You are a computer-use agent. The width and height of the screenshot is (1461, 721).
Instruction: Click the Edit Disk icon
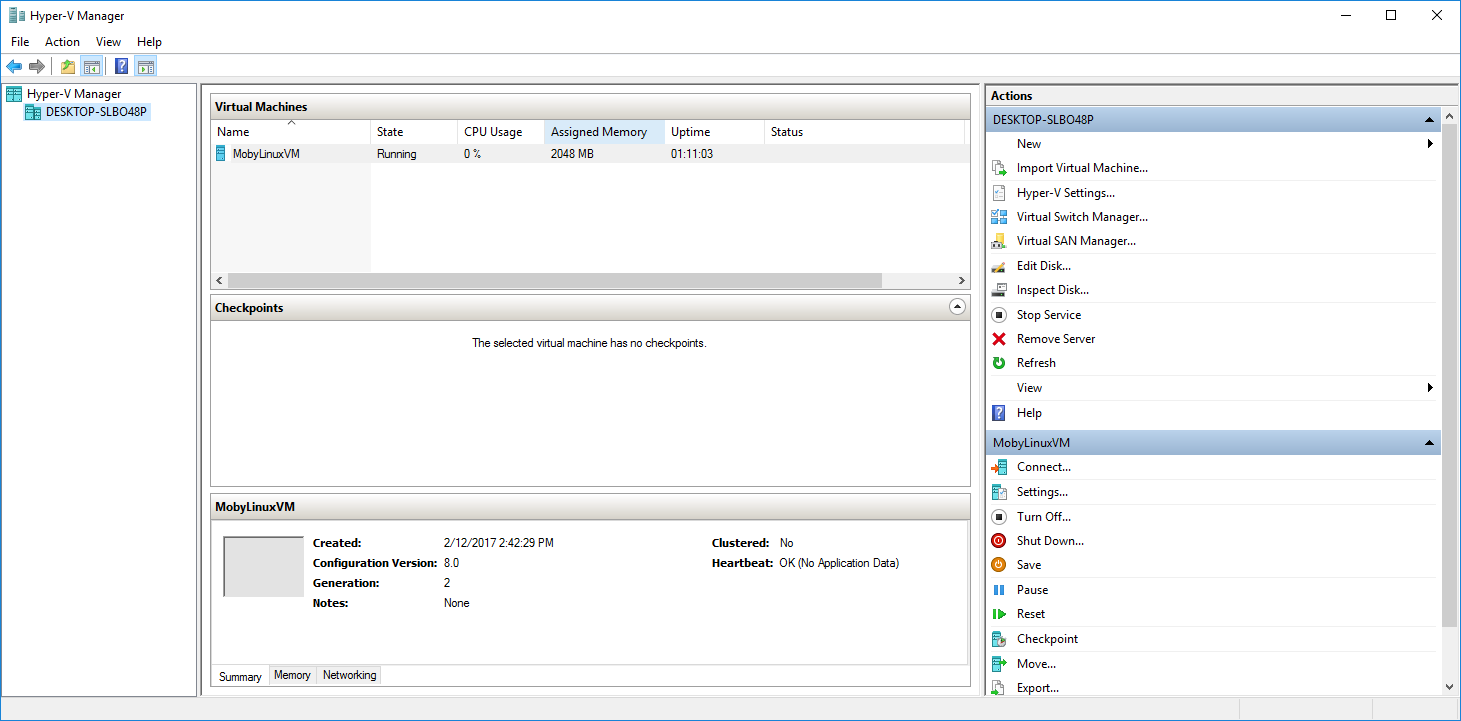(x=998, y=266)
